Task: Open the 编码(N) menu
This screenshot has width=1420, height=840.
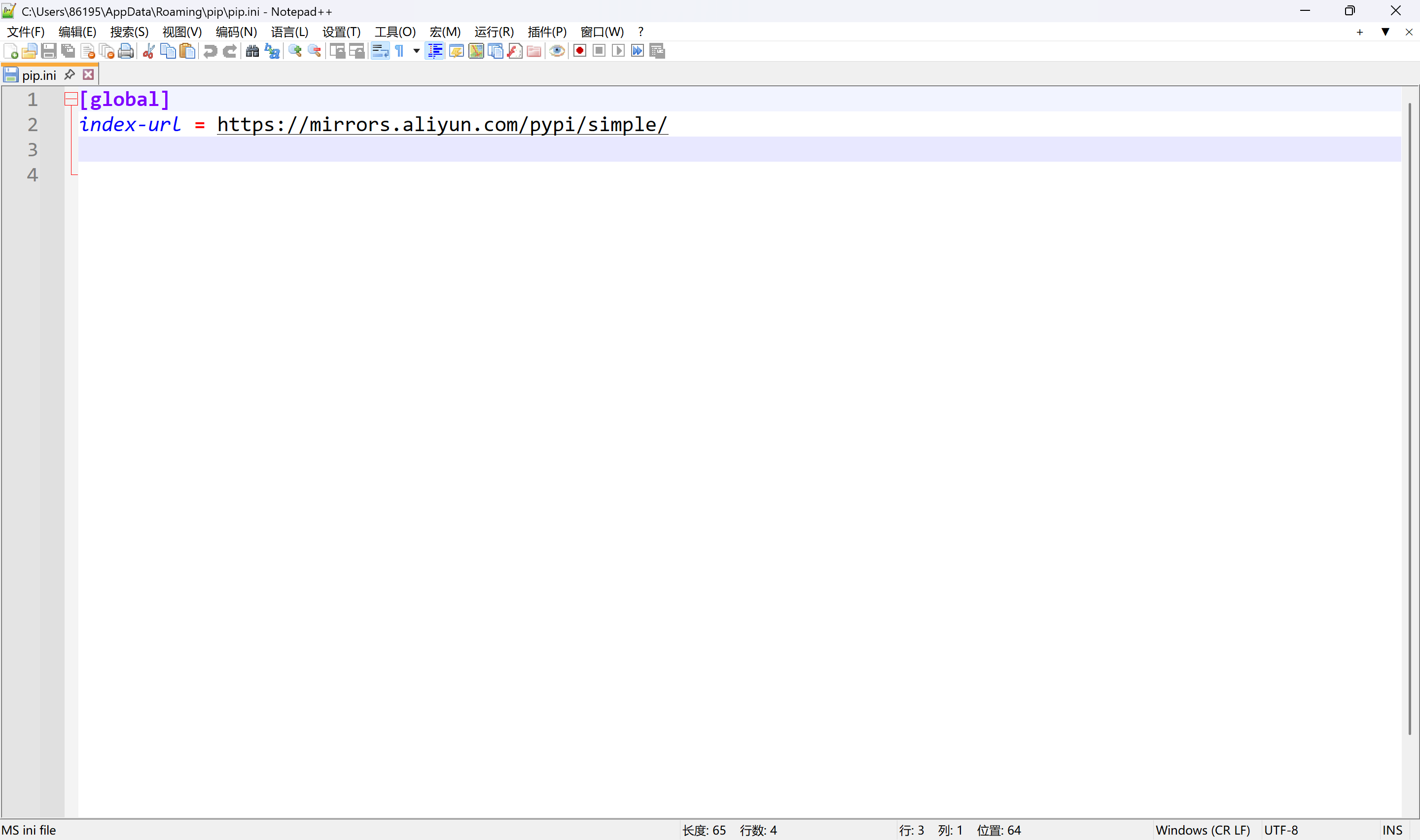Action: (x=236, y=32)
